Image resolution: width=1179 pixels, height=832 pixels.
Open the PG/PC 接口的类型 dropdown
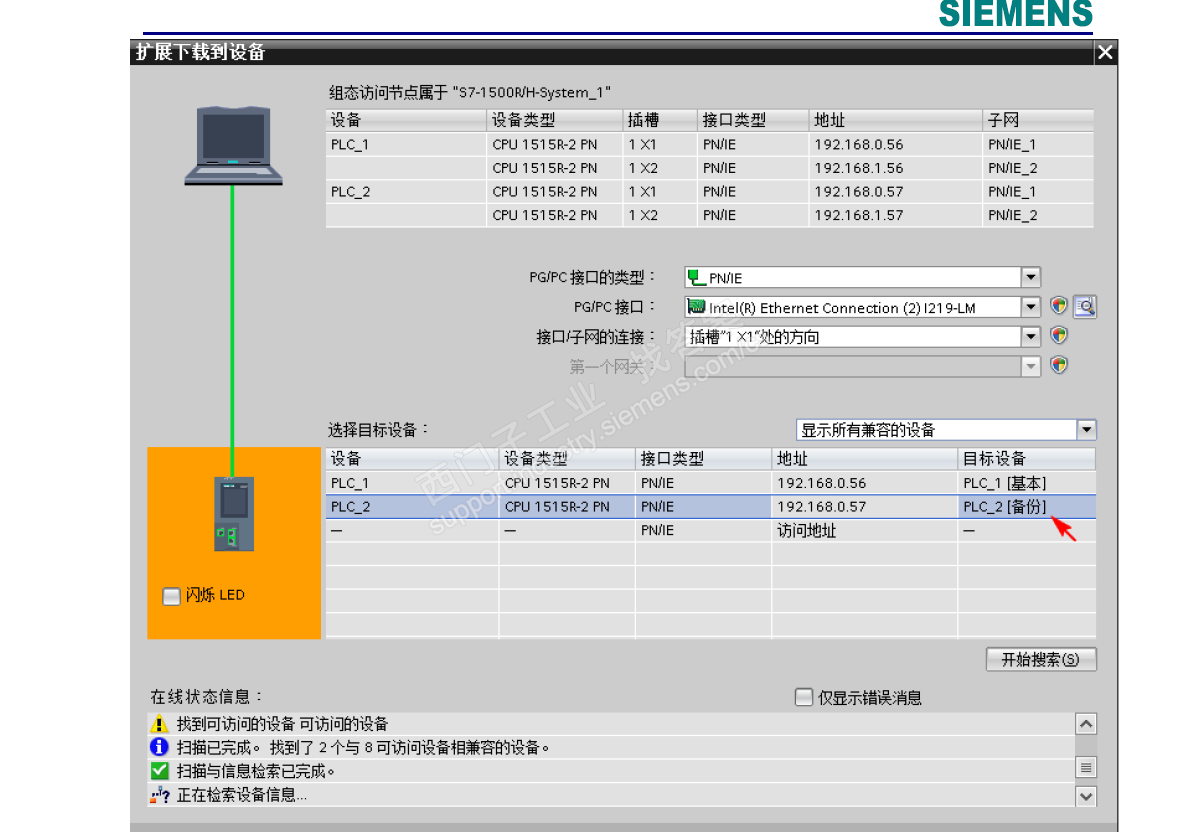(x=1030, y=277)
